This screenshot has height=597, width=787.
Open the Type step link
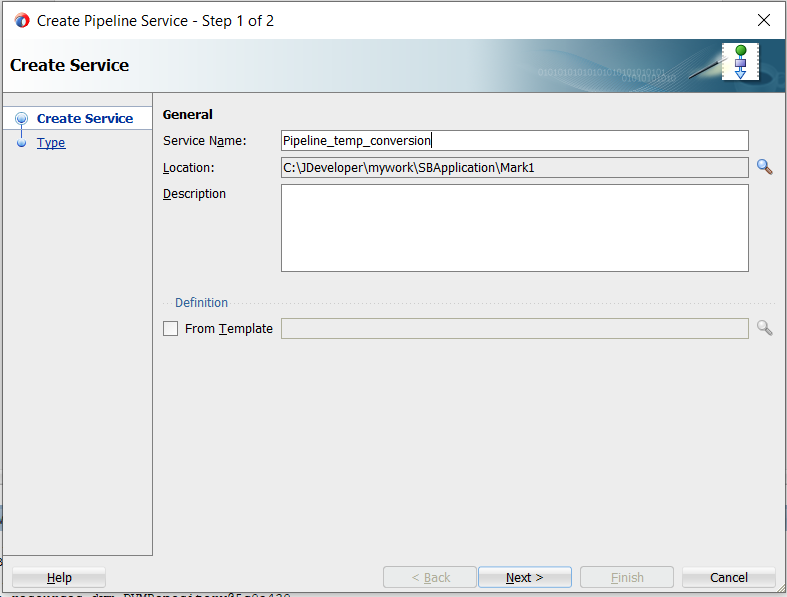click(x=51, y=143)
